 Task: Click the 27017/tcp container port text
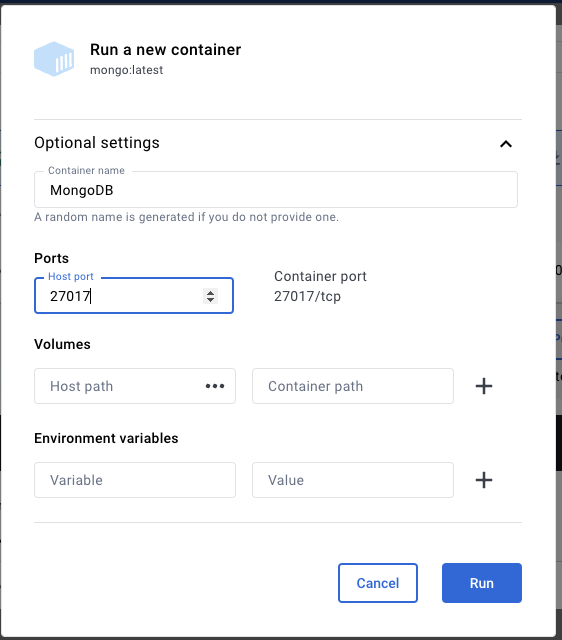tap(307, 296)
